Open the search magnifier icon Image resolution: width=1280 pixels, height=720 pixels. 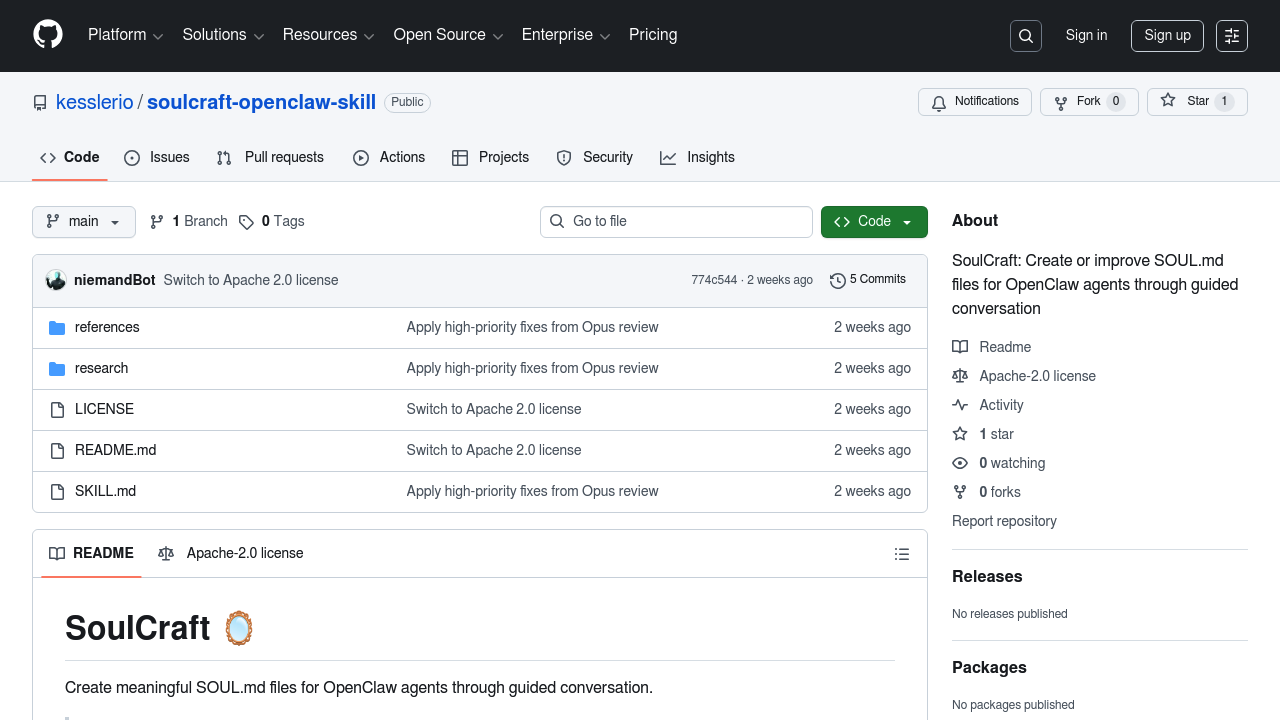[x=1026, y=36]
